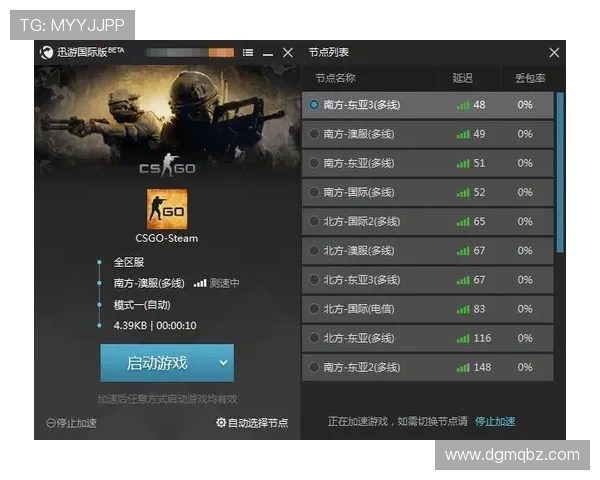Click signal bars icon in the 北方-澳服(多线) row
The width and height of the screenshot is (600, 480).
coord(463,251)
